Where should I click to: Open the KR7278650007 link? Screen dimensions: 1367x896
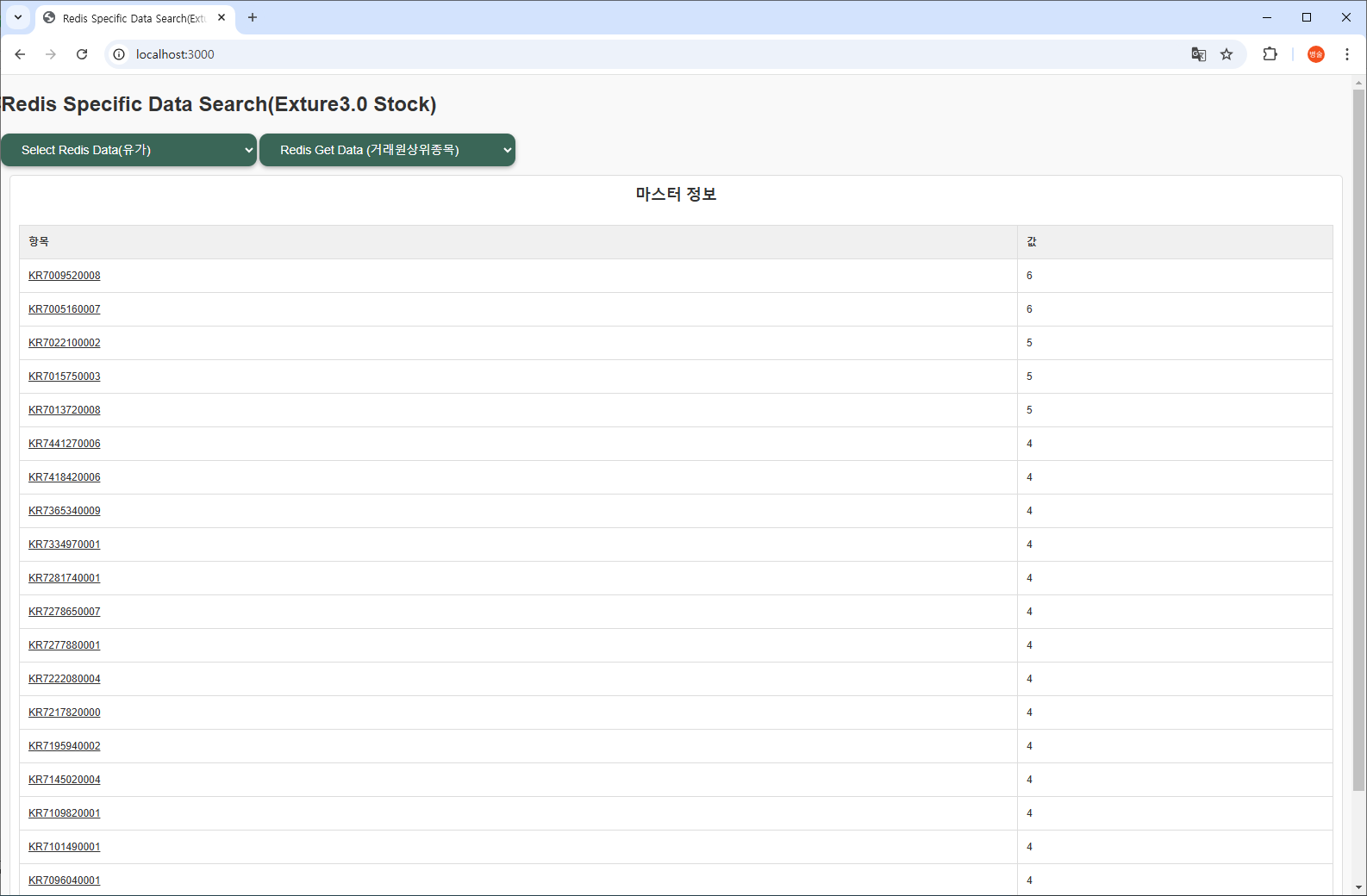point(65,612)
